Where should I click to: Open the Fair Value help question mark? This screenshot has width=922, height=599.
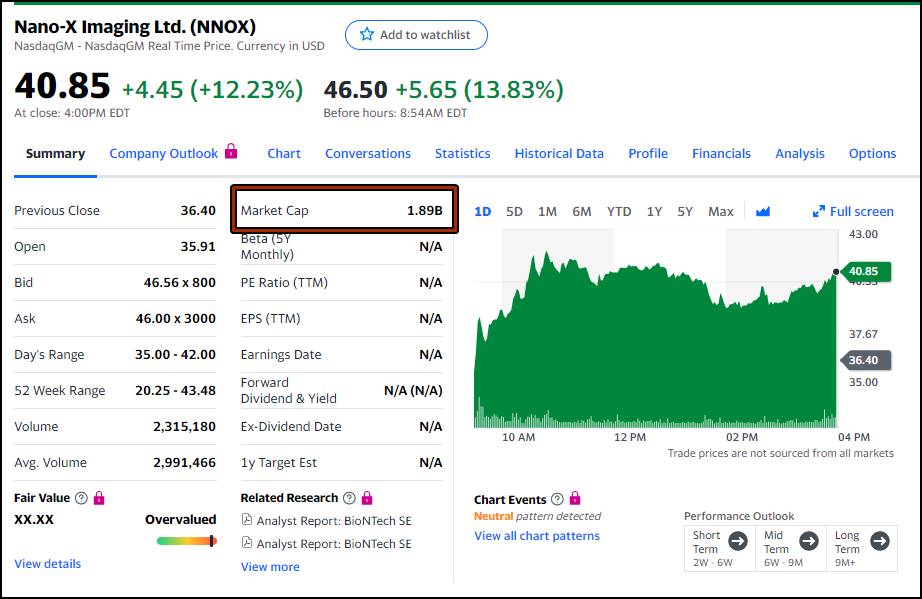pos(81,498)
